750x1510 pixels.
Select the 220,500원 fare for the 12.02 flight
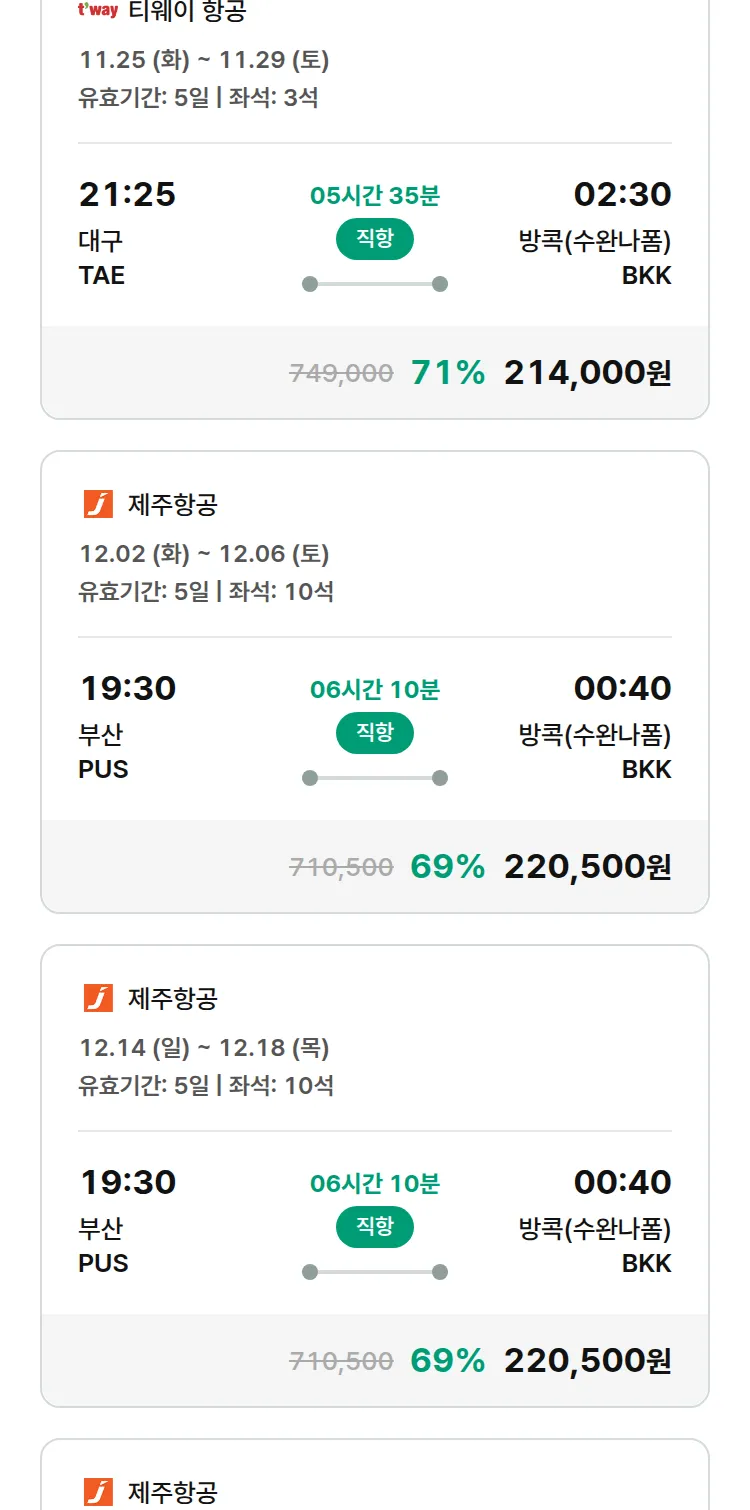point(587,867)
